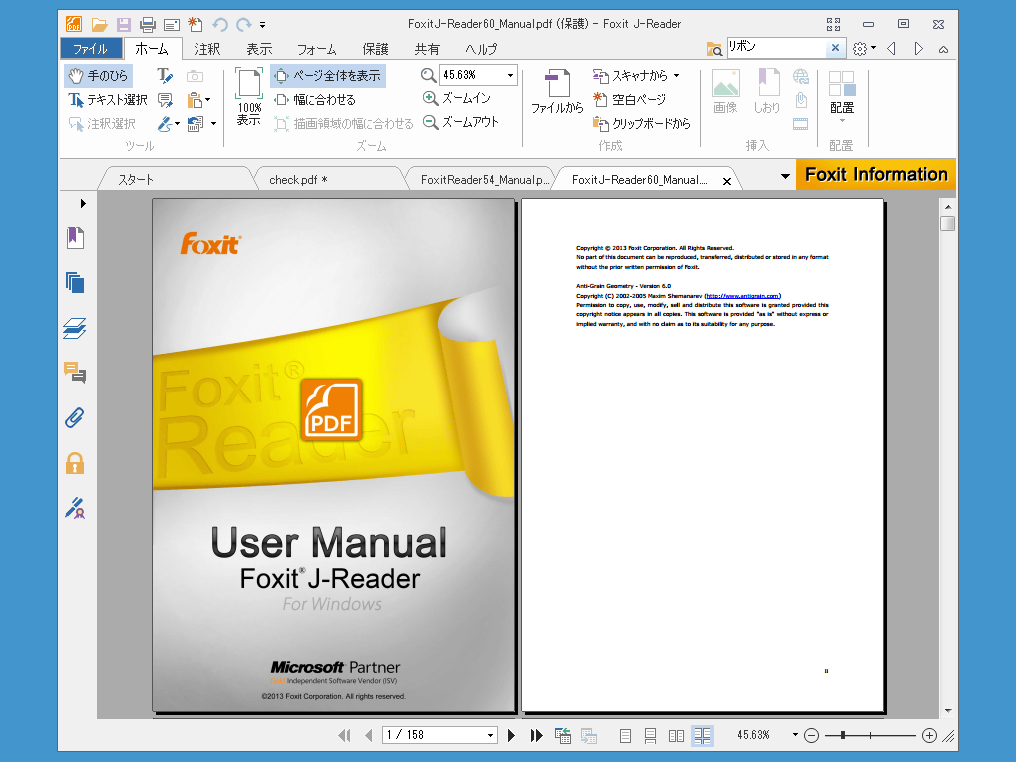Image resolution: width=1016 pixels, height=762 pixels.
Task: Click the Foxit Information banner
Action: (x=876, y=175)
